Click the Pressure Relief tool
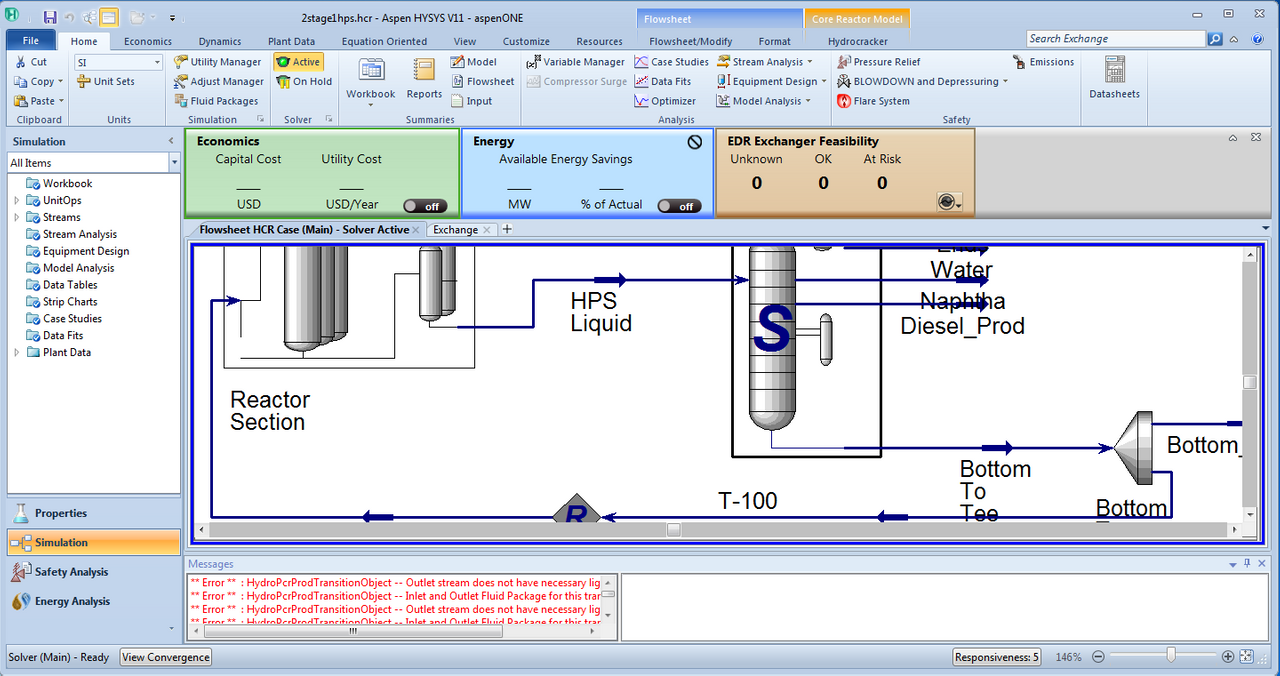This screenshot has height=676, width=1280. (x=879, y=62)
